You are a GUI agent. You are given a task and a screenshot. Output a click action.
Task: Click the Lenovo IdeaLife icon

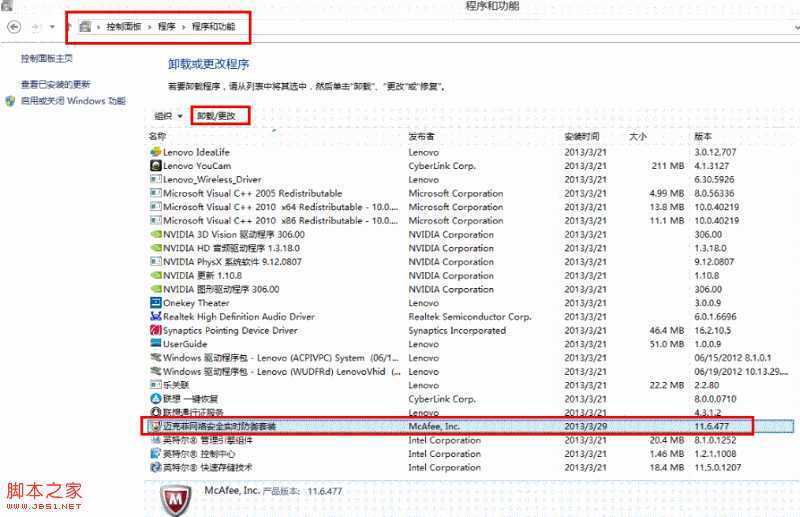point(156,152)
